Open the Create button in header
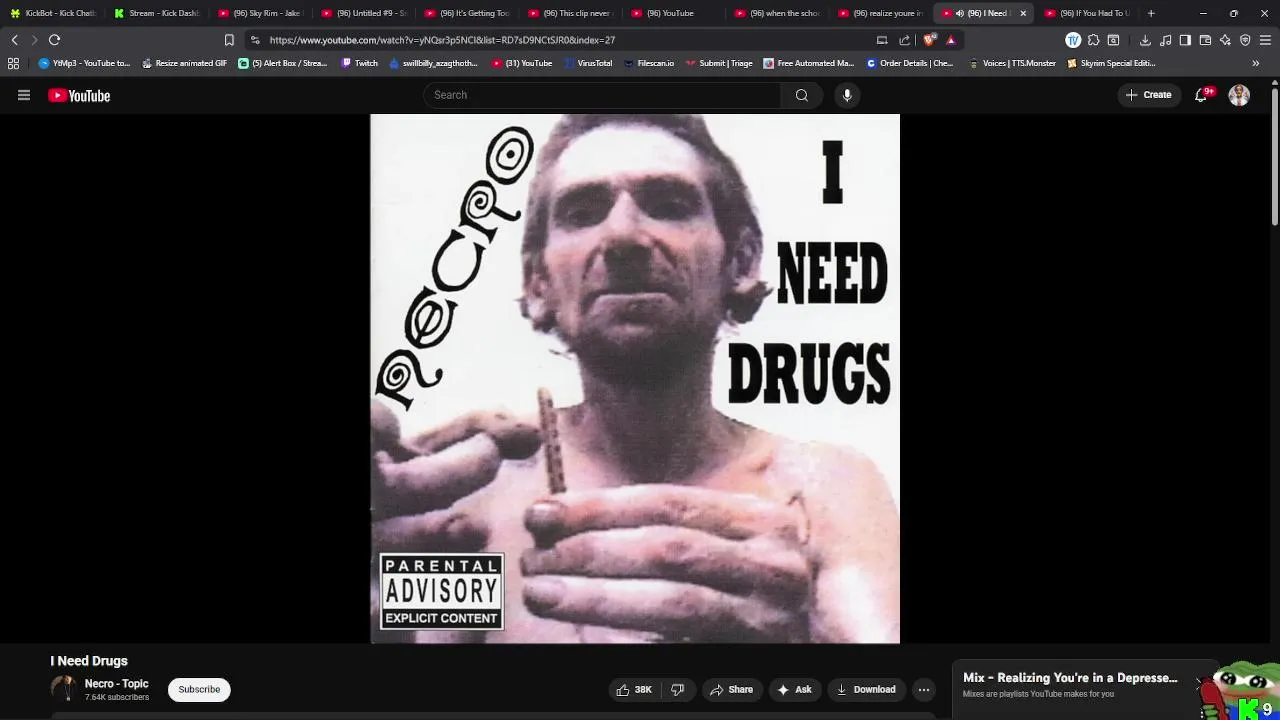Screen dimensions: 1280x720 point(1148,95)
